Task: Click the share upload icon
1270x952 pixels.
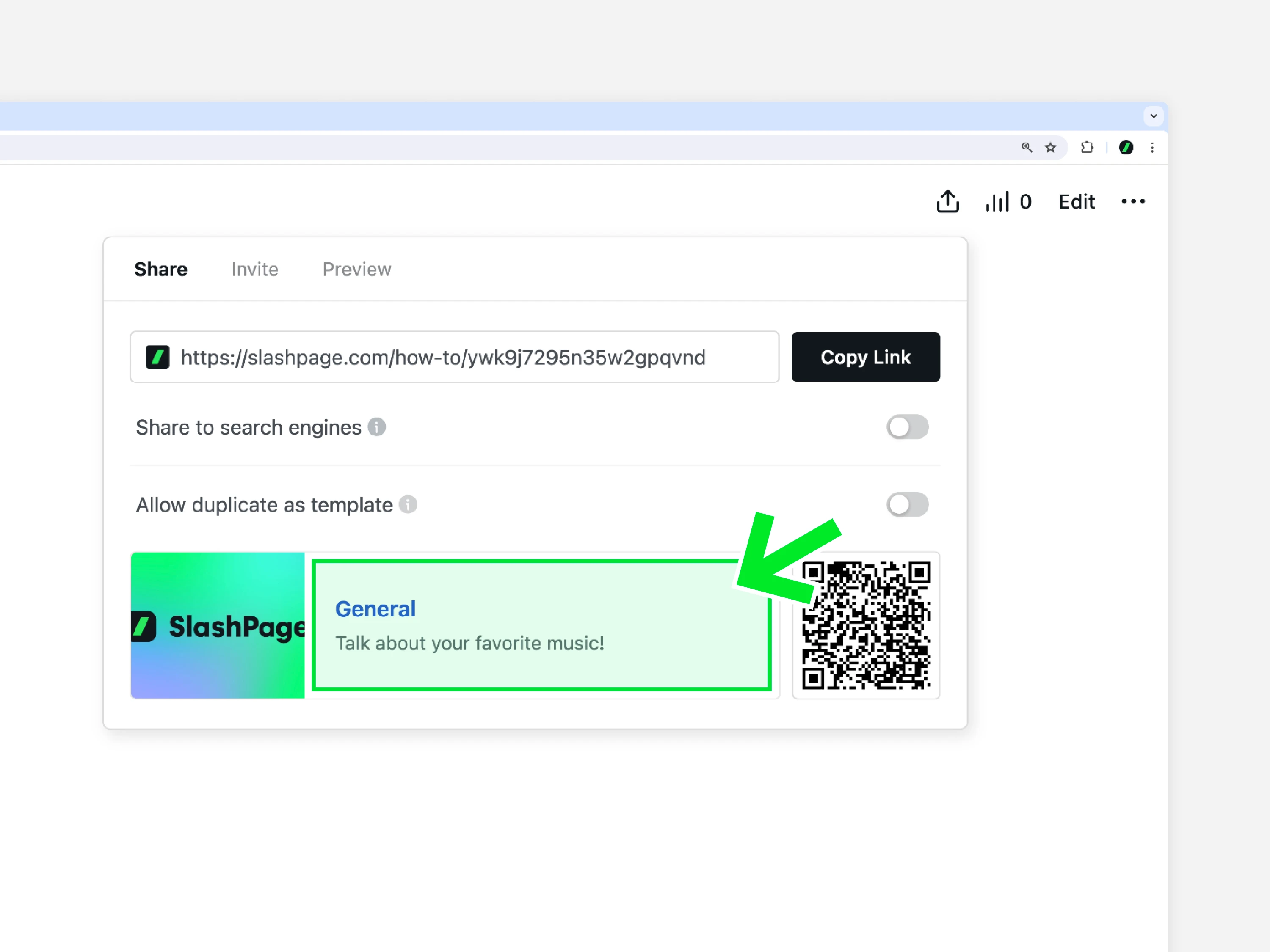Action: tap(947, 201)
